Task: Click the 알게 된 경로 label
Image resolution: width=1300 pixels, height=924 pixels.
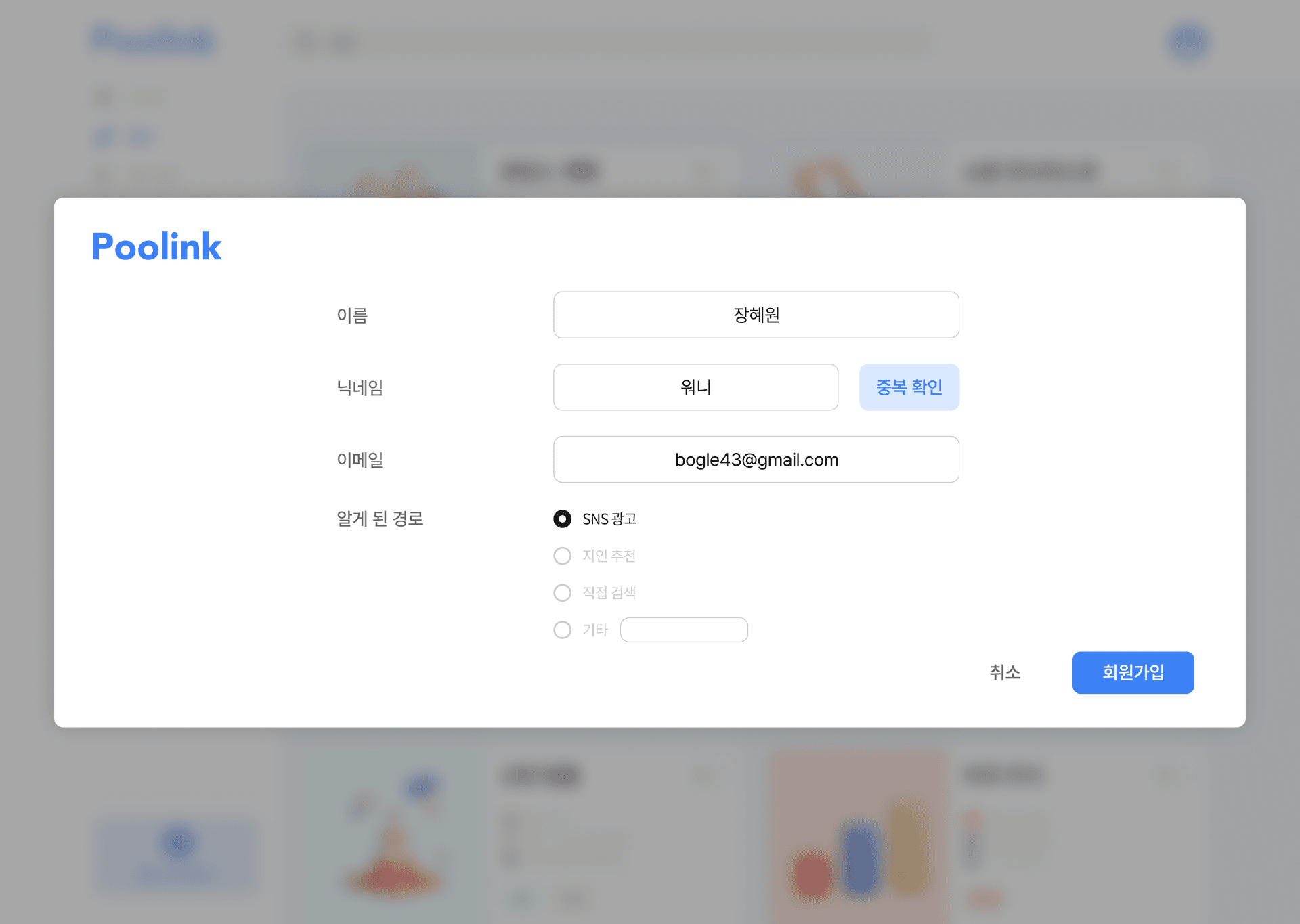Action: [x=380, y=519]
